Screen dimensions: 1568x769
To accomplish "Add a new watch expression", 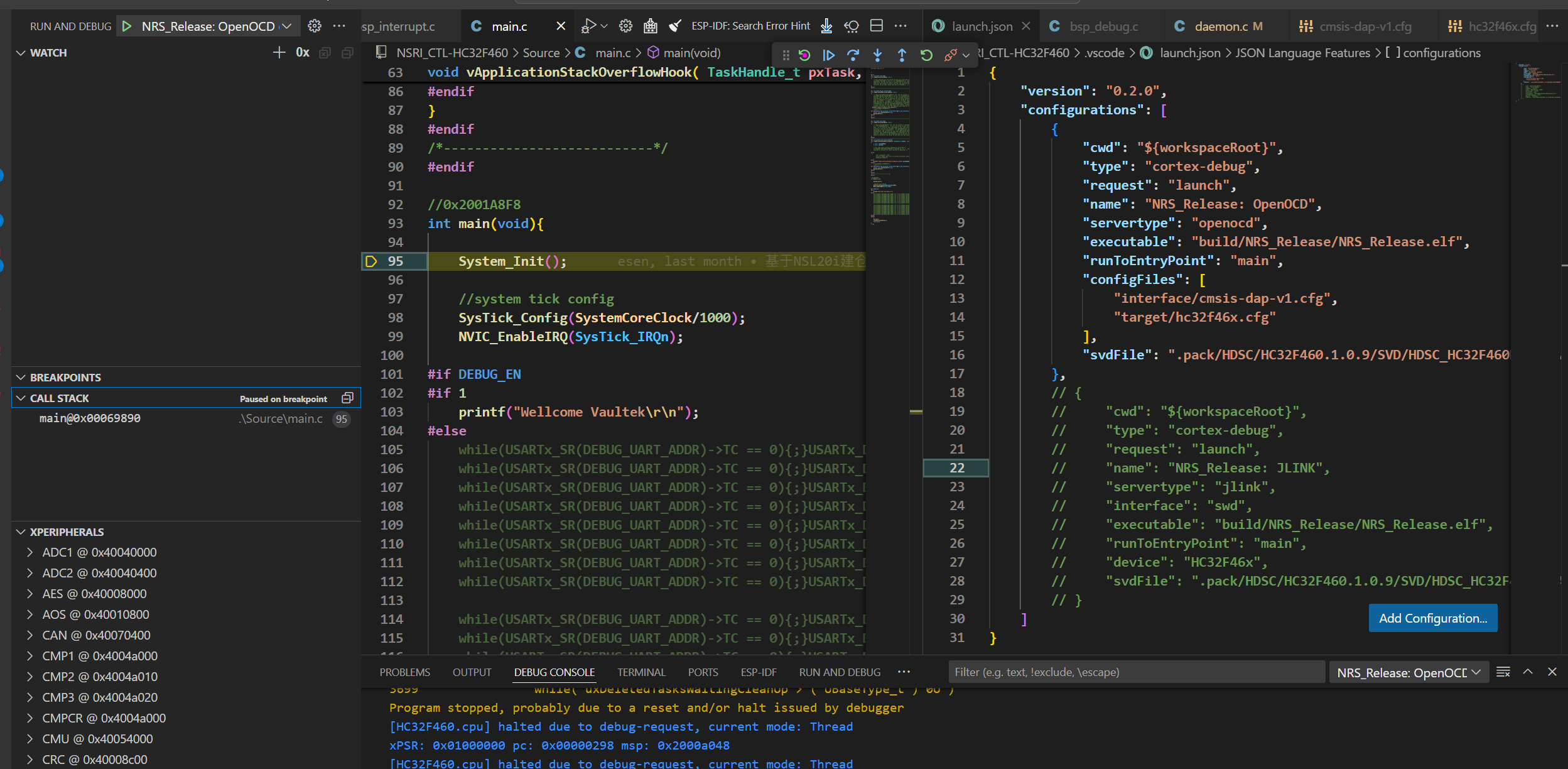I will 279,53.
